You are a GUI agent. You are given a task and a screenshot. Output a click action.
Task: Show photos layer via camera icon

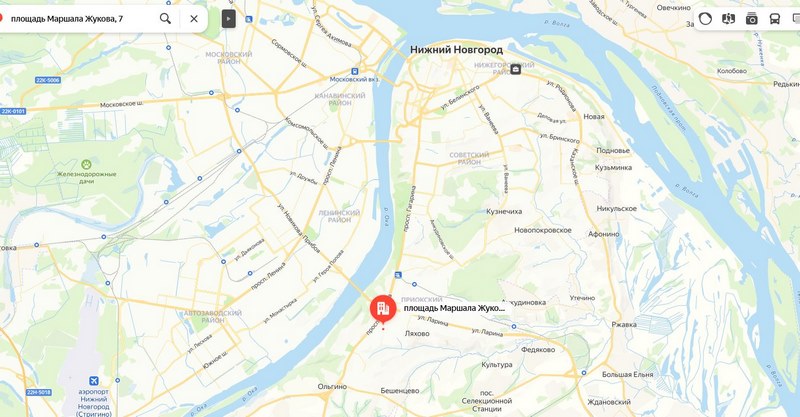tap(752, 19)
